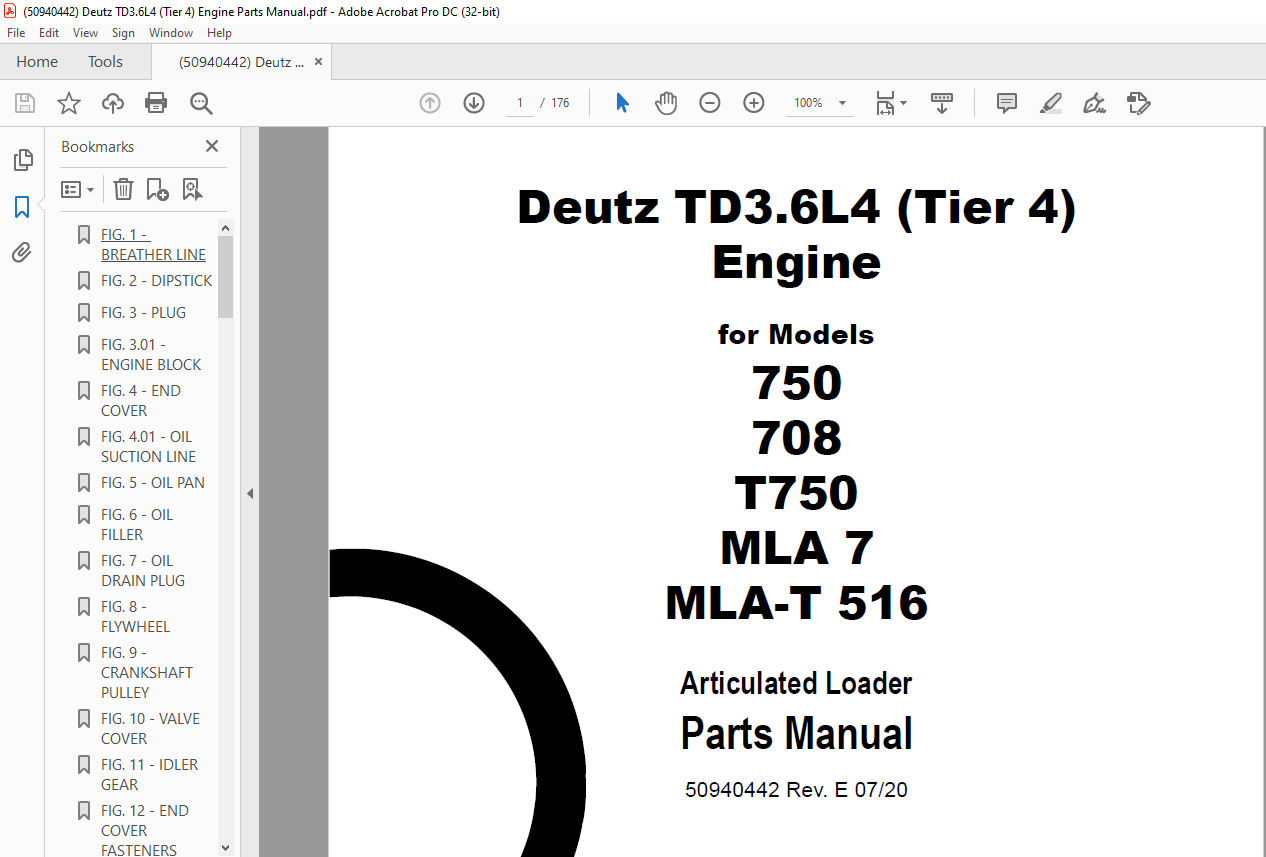
Task: Open bookmark FIG. 4 - END COVER
Action: (141, 401)
